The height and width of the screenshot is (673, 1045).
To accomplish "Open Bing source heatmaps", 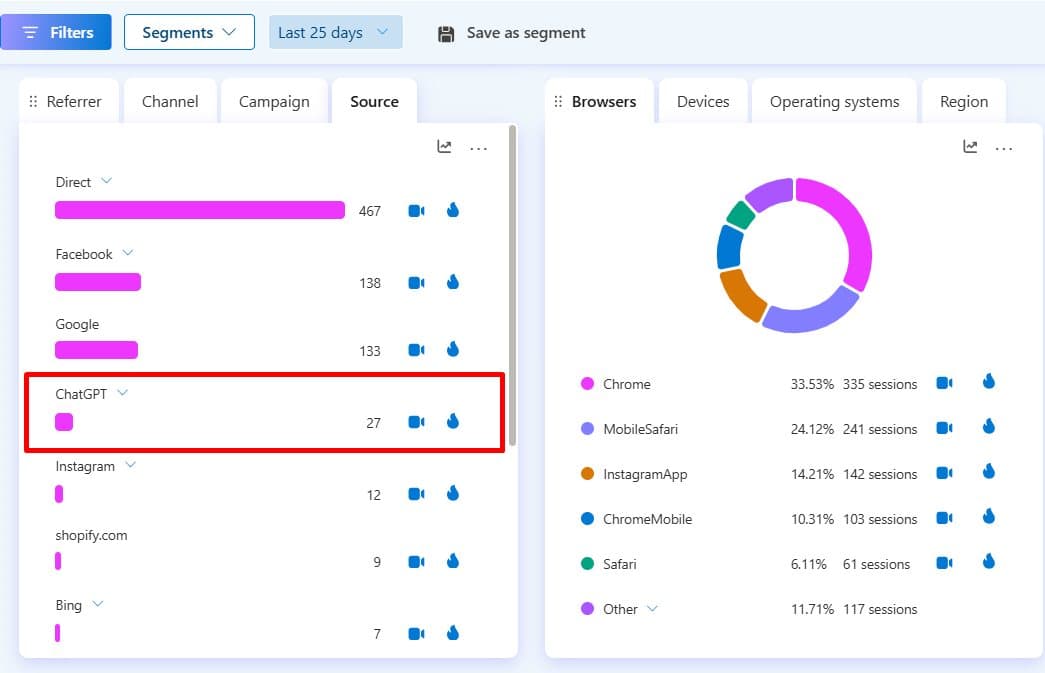I will pyautogui.click(x=453, y=632).
